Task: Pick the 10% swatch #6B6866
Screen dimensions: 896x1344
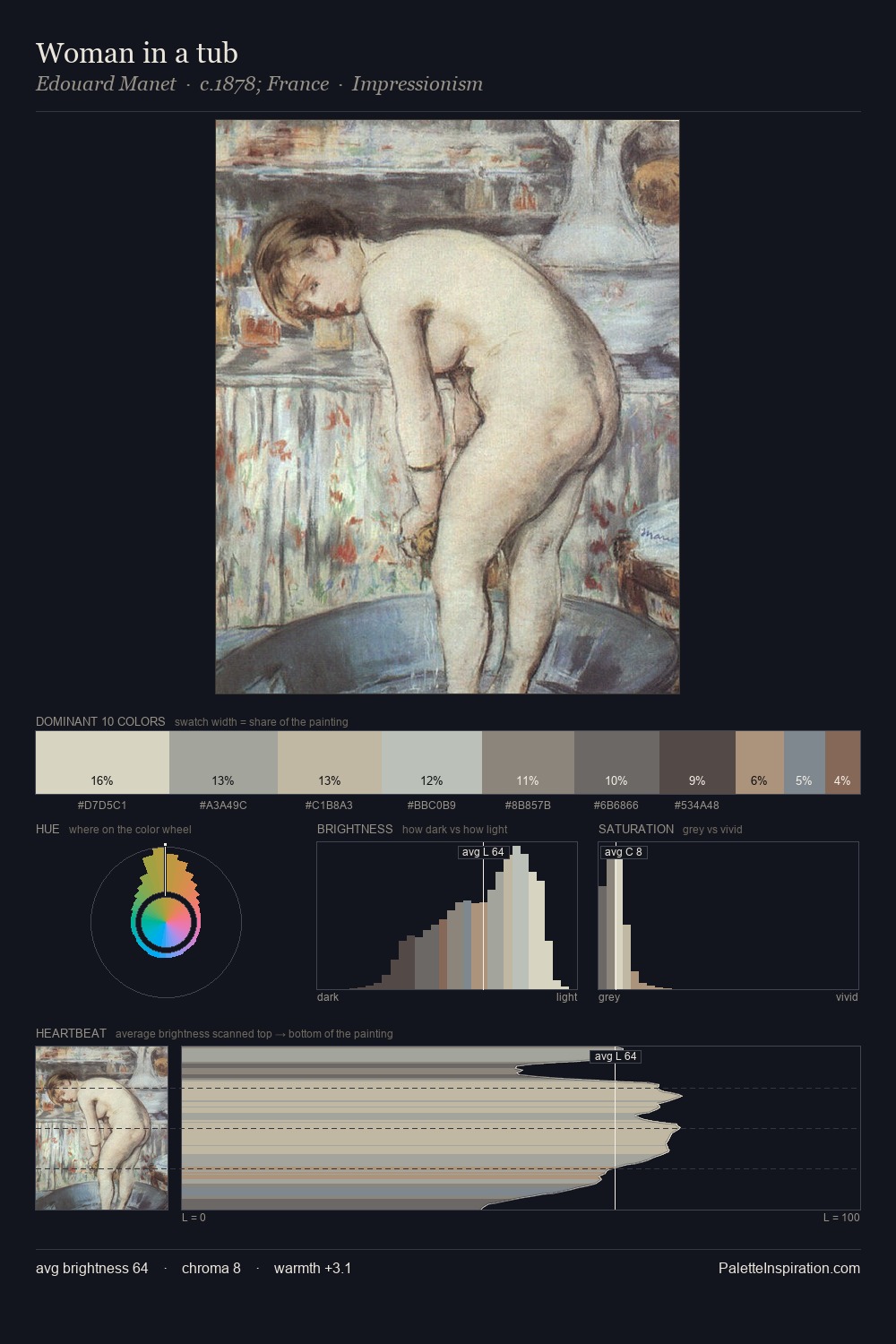Action: [616, 762]
